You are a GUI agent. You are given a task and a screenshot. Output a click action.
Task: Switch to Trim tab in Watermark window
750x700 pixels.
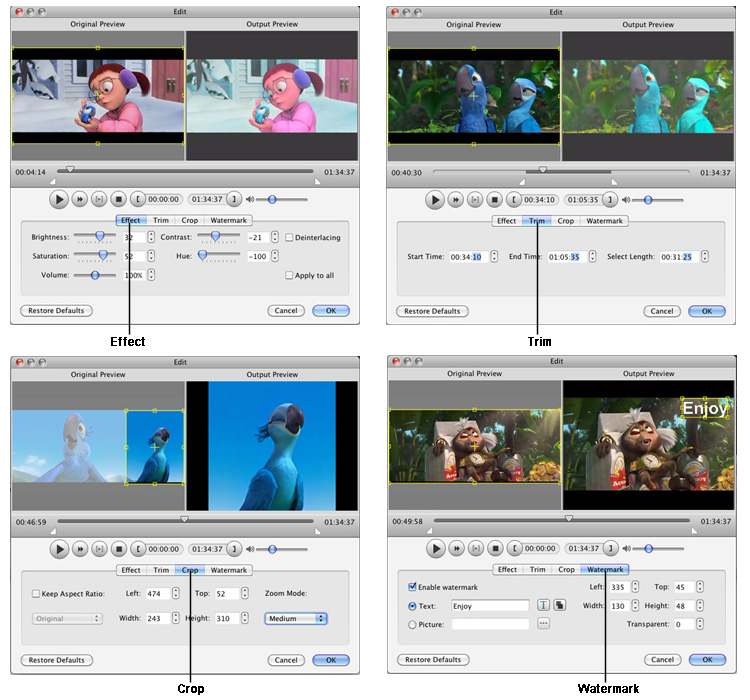click(x=537, y=569)
